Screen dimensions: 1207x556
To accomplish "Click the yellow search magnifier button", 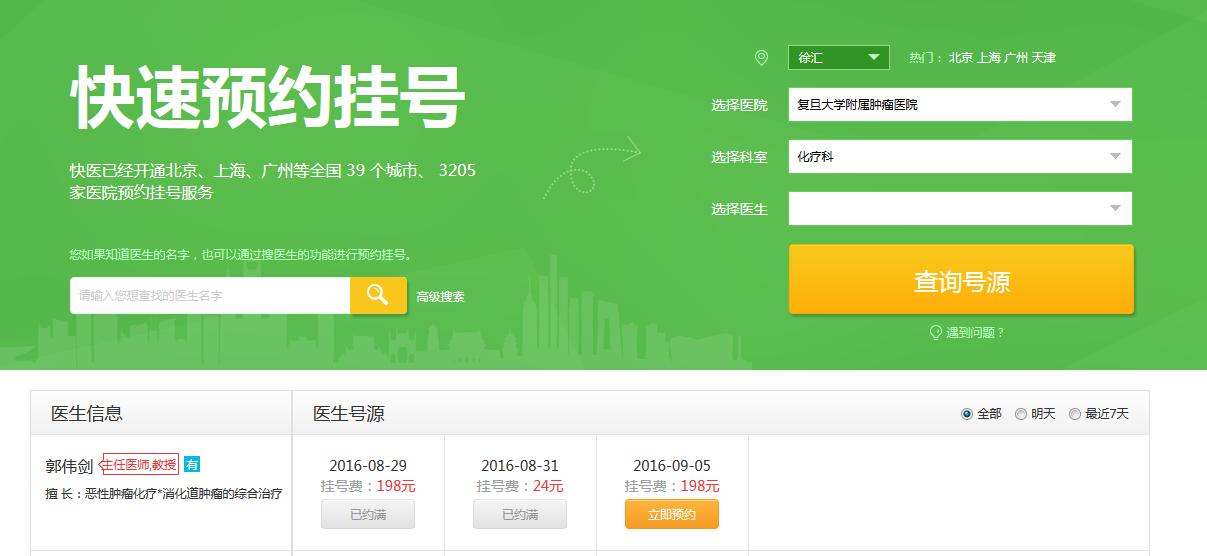I will coord(378,295).
